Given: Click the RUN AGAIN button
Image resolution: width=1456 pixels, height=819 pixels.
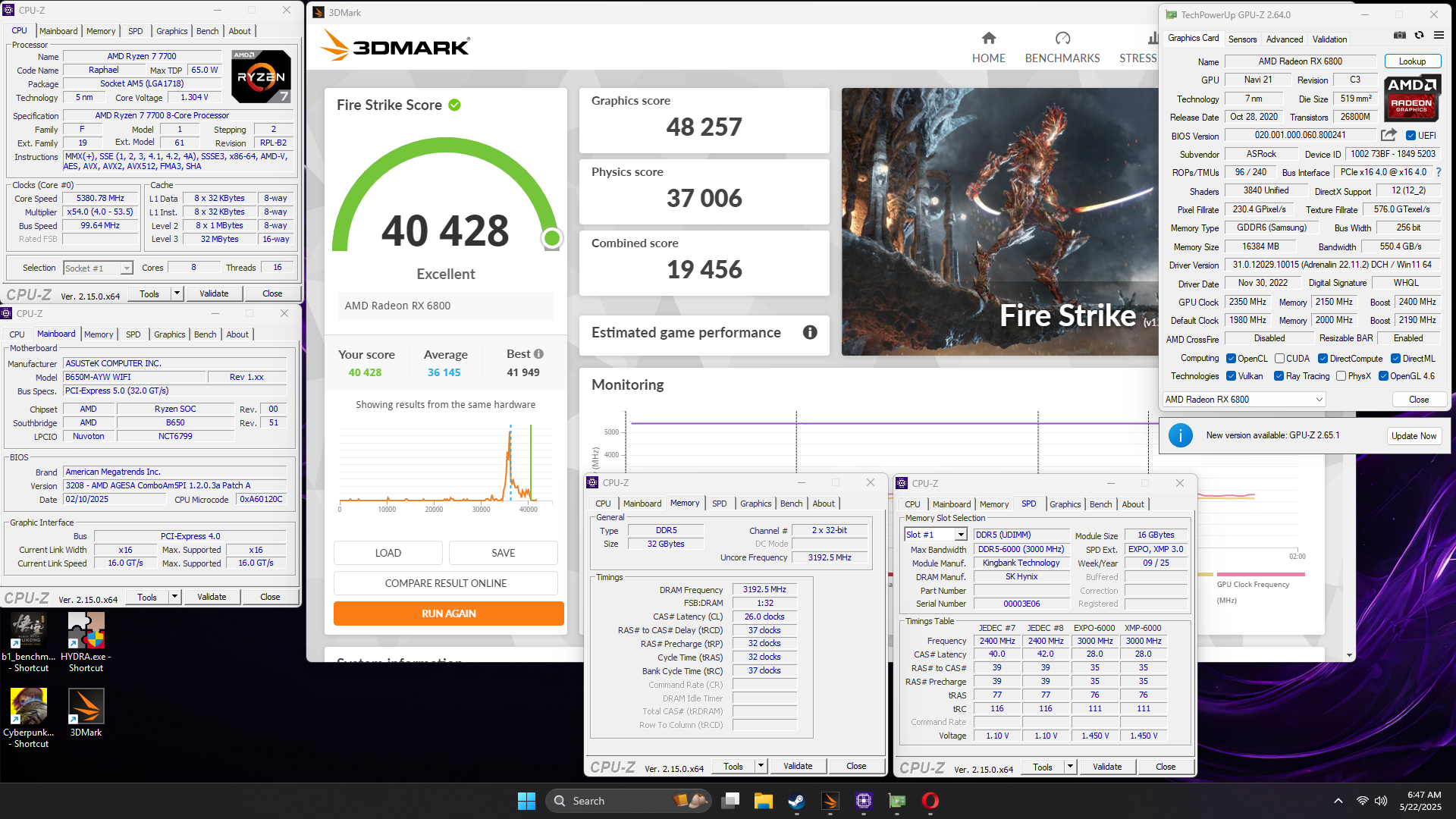Looking at the screenshot, I should [449, 613].
